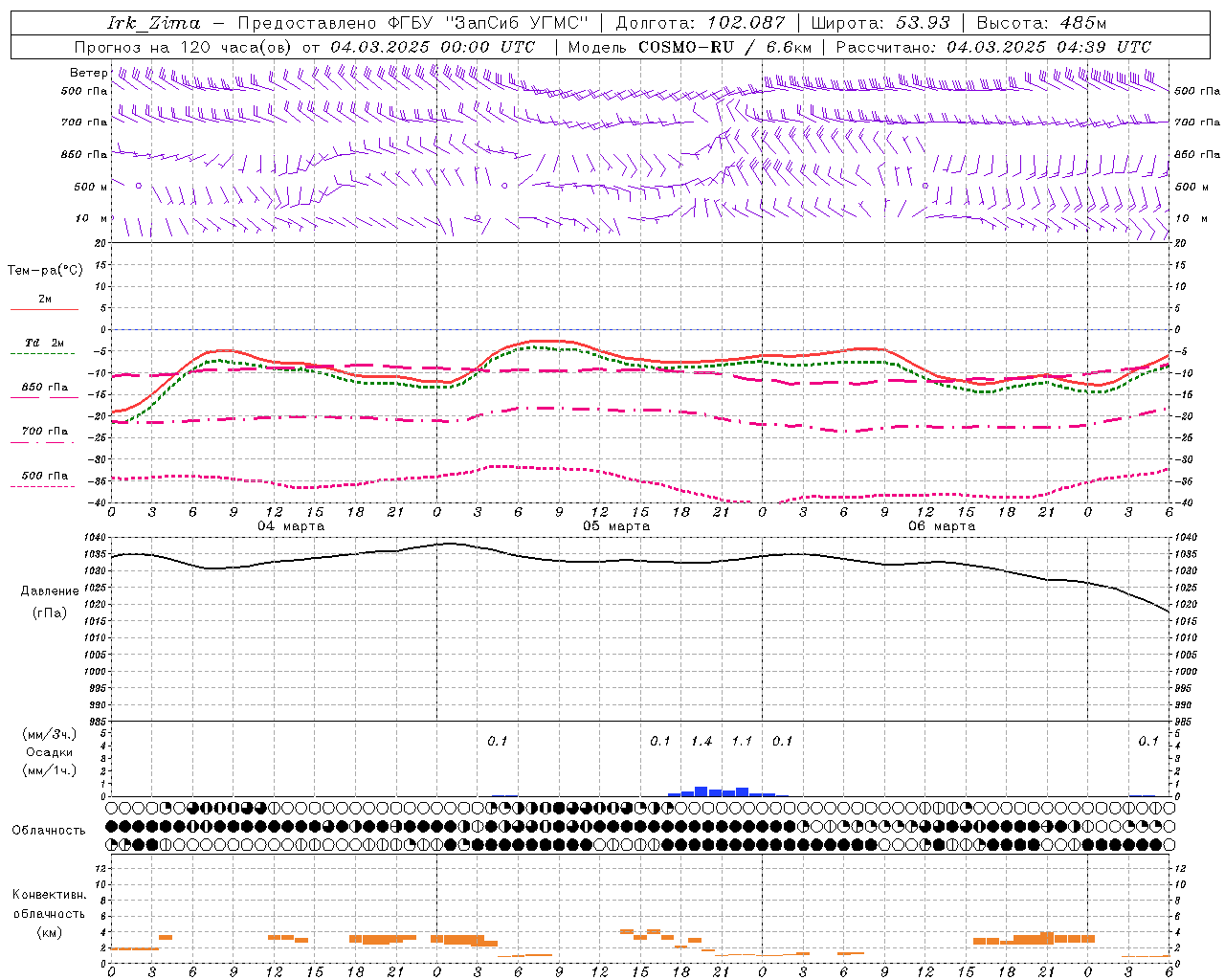This screenshot has width=1225, height=980.
Task: Click the "Ветер" wind panel label
Action: coord(89,73)
